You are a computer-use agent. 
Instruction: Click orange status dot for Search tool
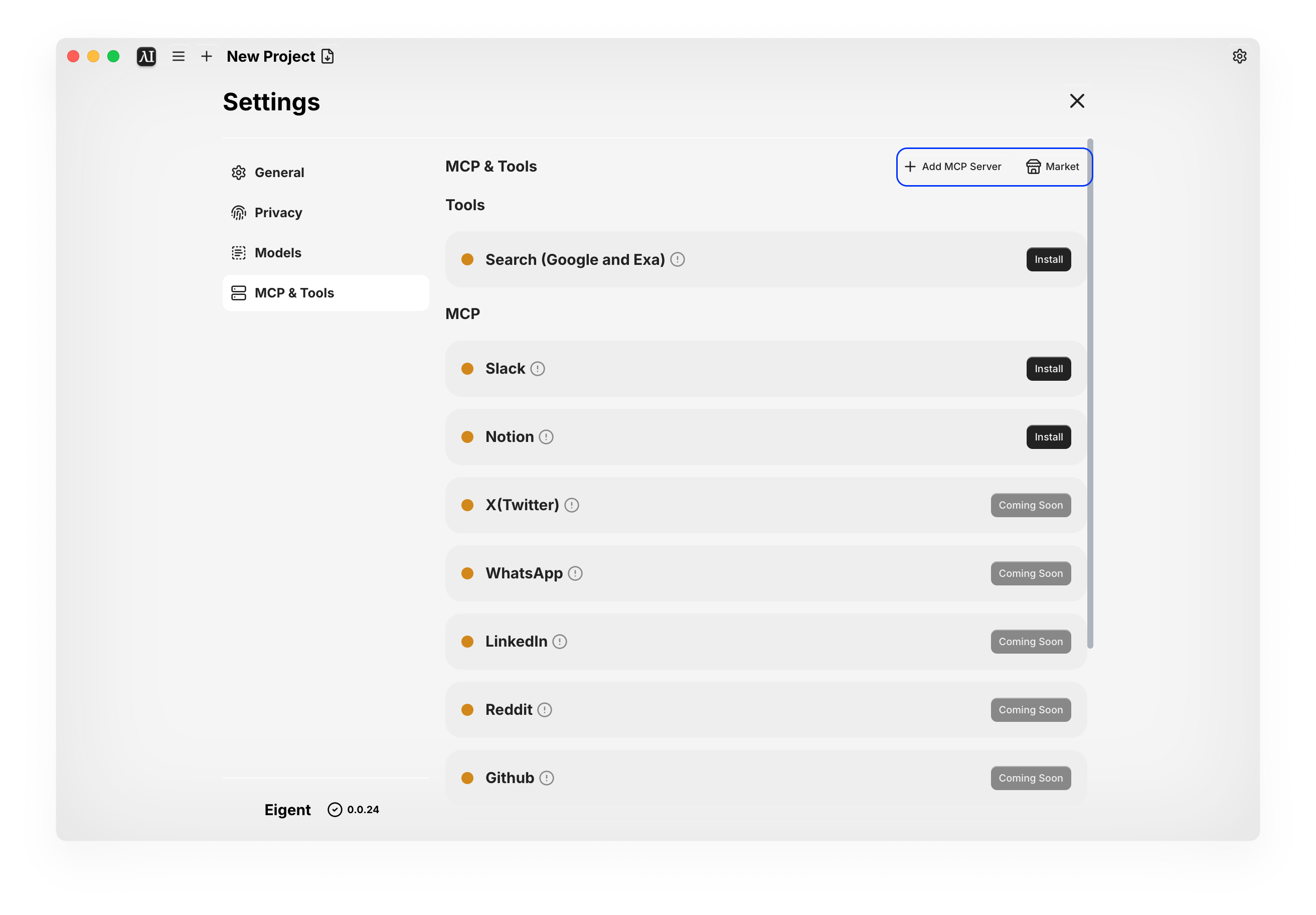(x=467, y=260)
